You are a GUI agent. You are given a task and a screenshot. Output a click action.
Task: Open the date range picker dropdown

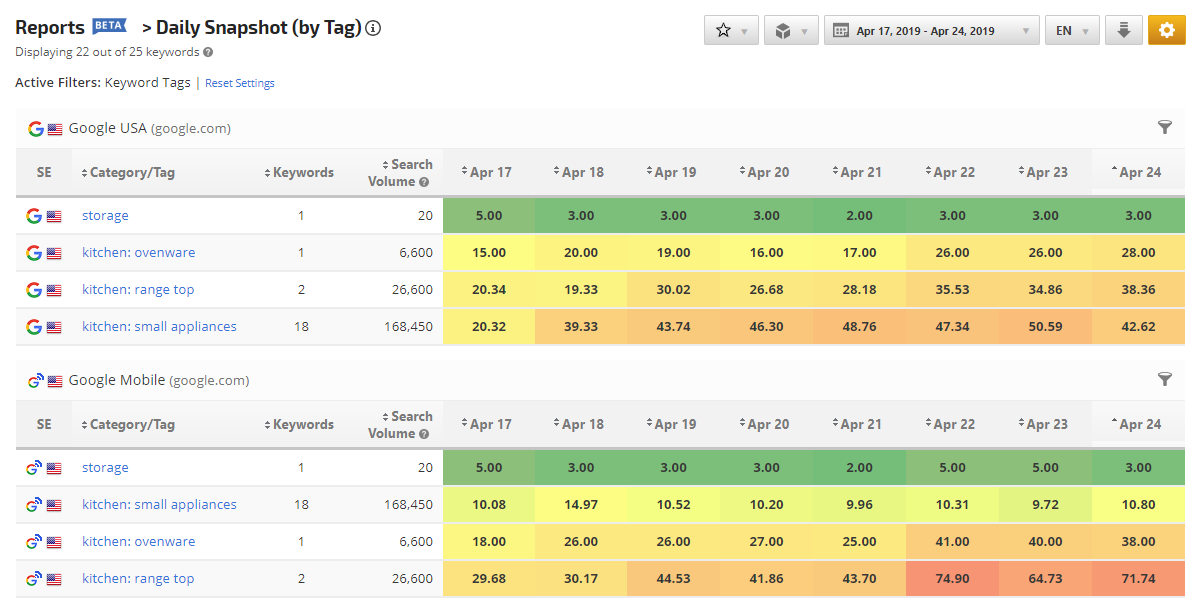(x=931, y=30)
